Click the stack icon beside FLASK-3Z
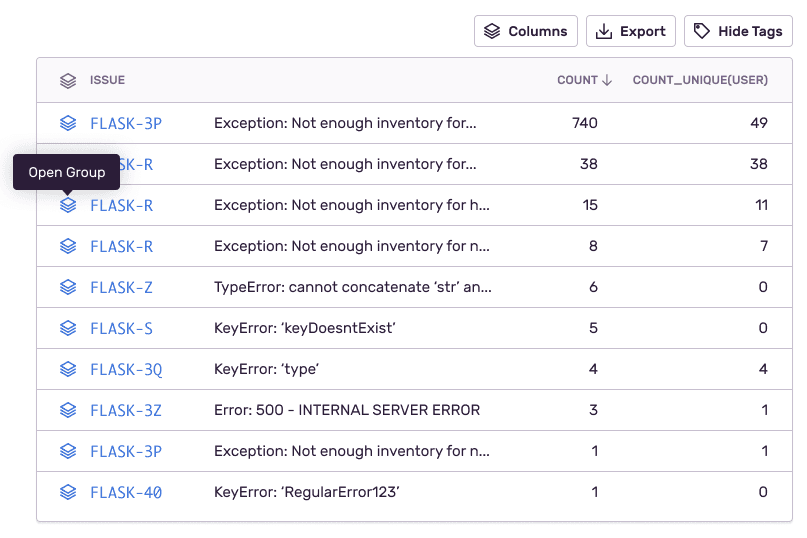Image resolution: width=807 pixels, height=538 pixels. click(x=68, y=410)
